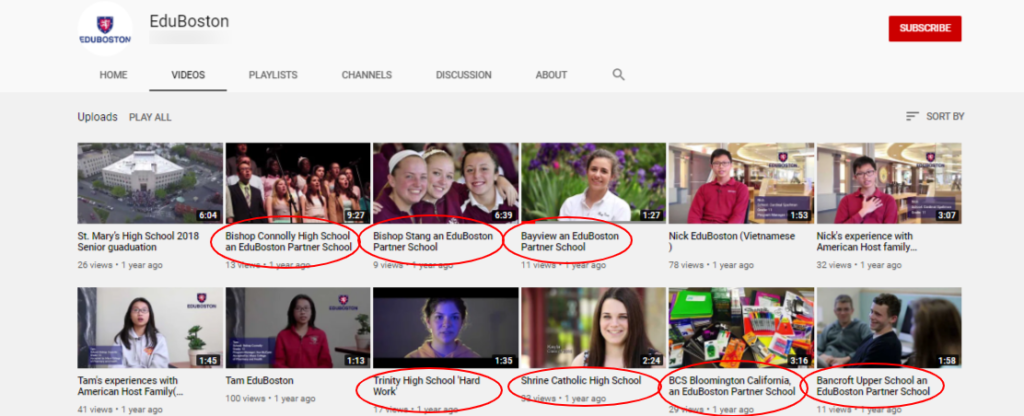Click the 6:04 duration badge

tap(209, 216)
